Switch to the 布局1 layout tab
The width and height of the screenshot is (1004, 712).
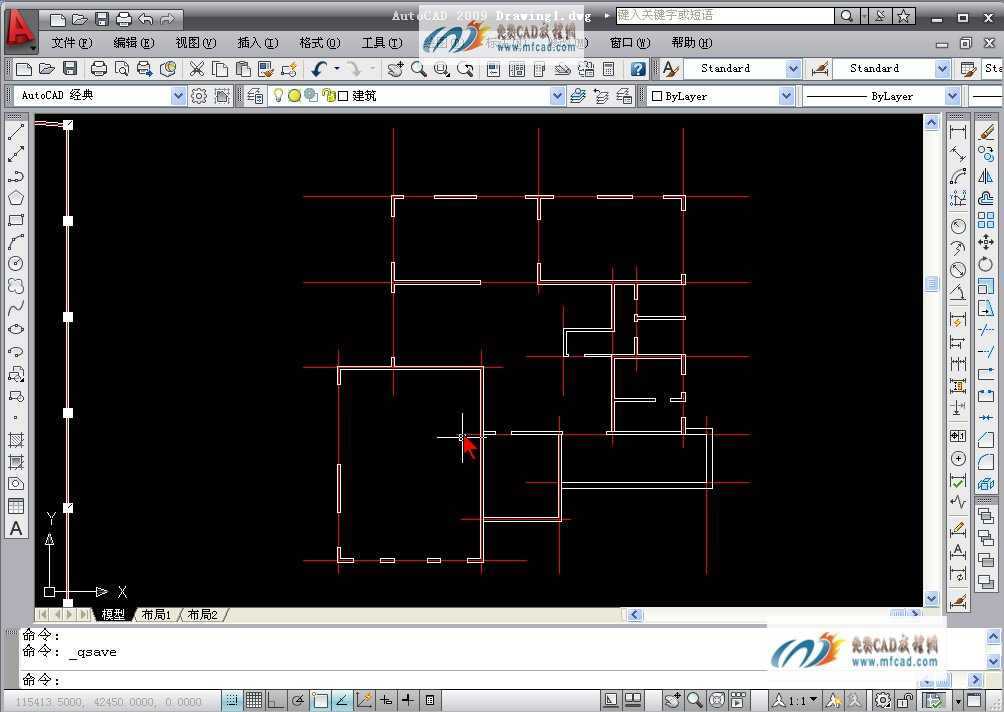[156, 615]
